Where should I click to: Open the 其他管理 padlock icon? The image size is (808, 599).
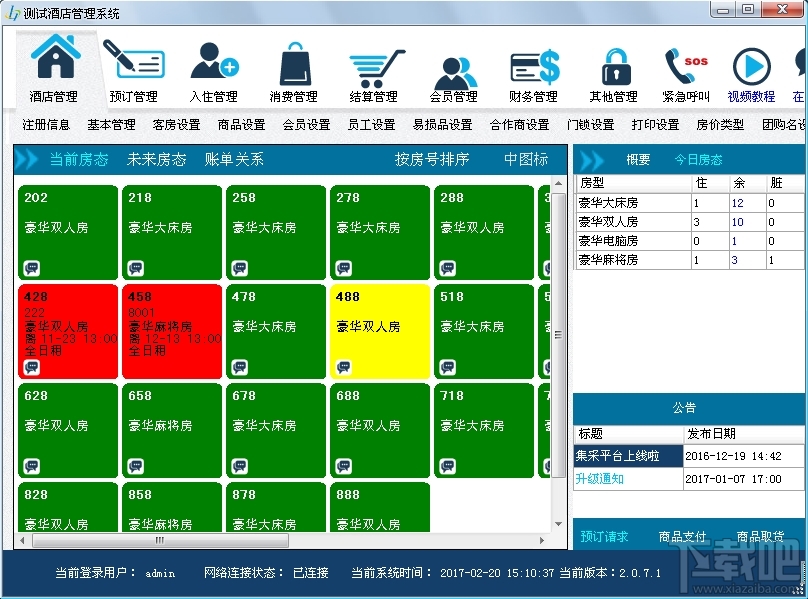[x=616, y=67]
